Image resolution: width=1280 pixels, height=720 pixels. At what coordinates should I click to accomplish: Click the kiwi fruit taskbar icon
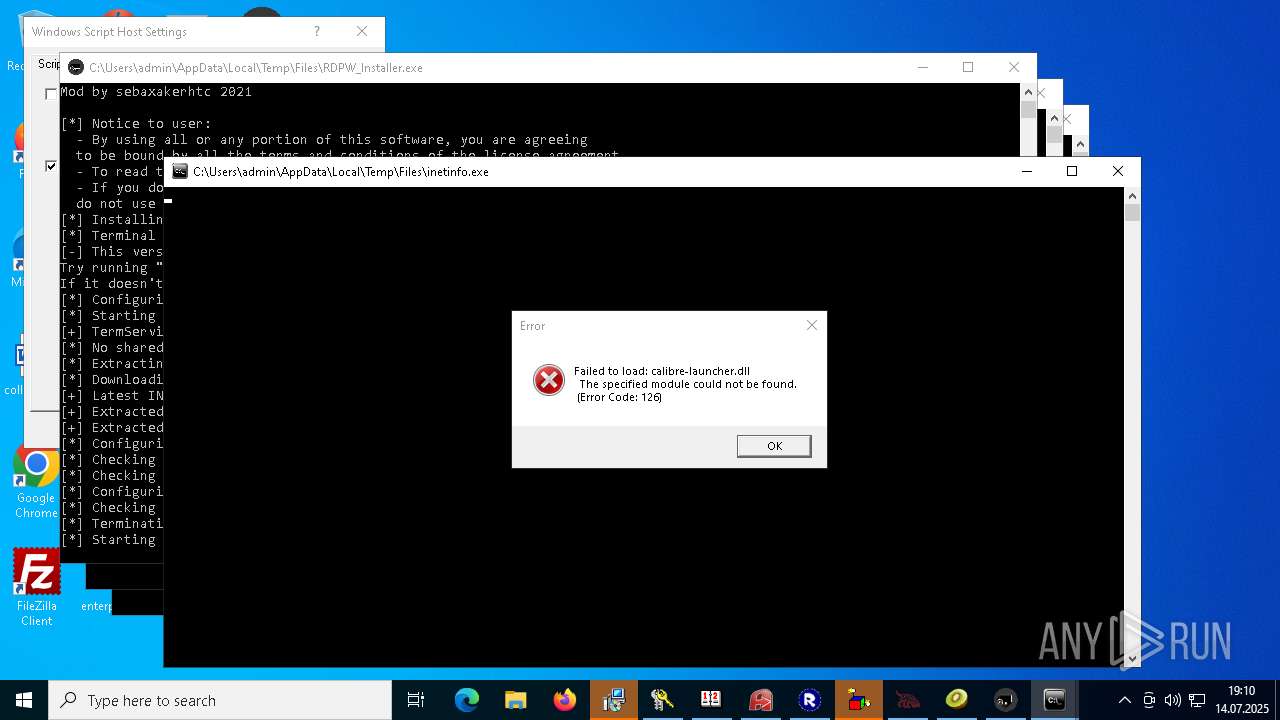tap(957, 700)
